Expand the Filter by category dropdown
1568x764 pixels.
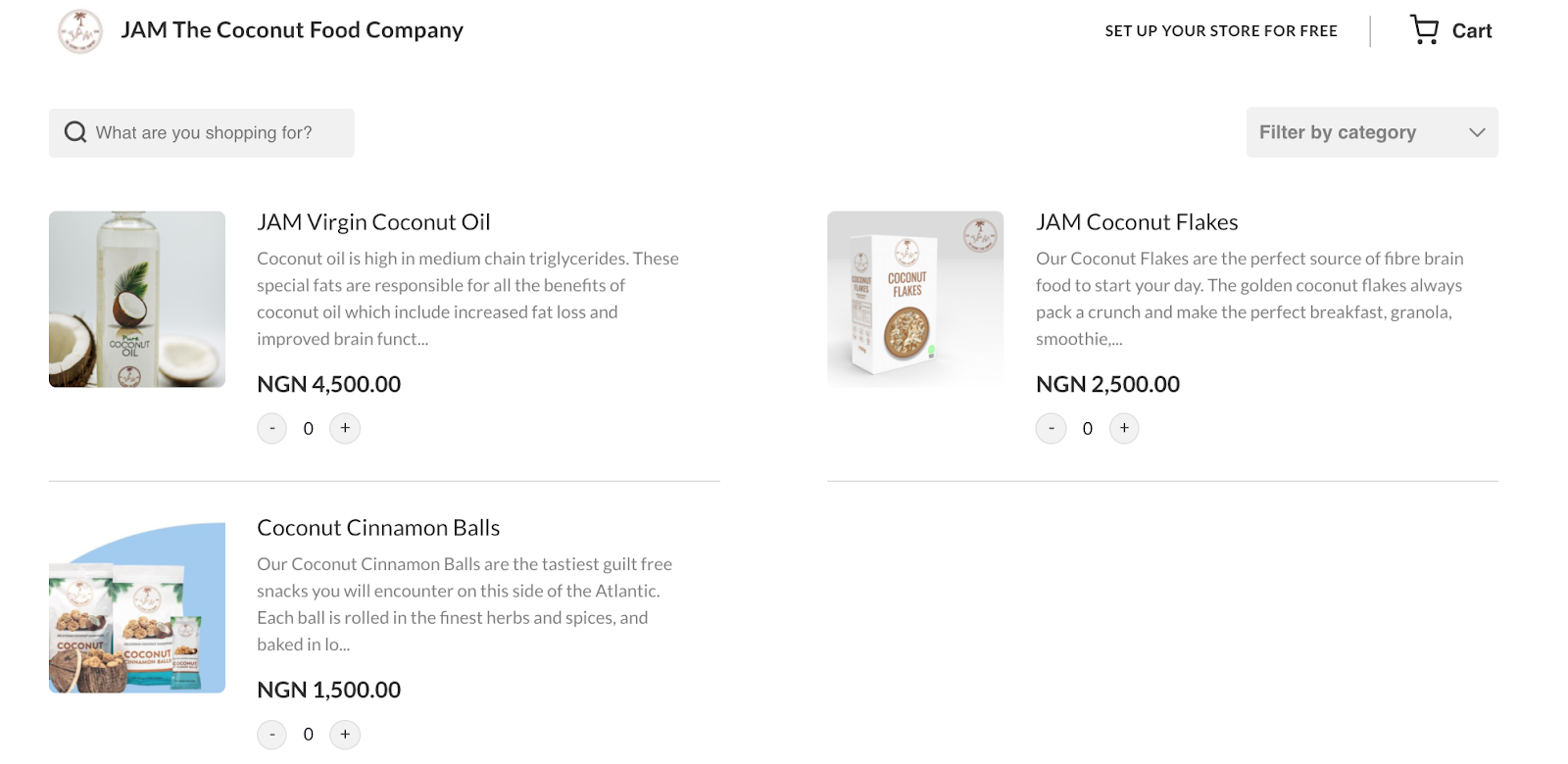[1371, 132]
